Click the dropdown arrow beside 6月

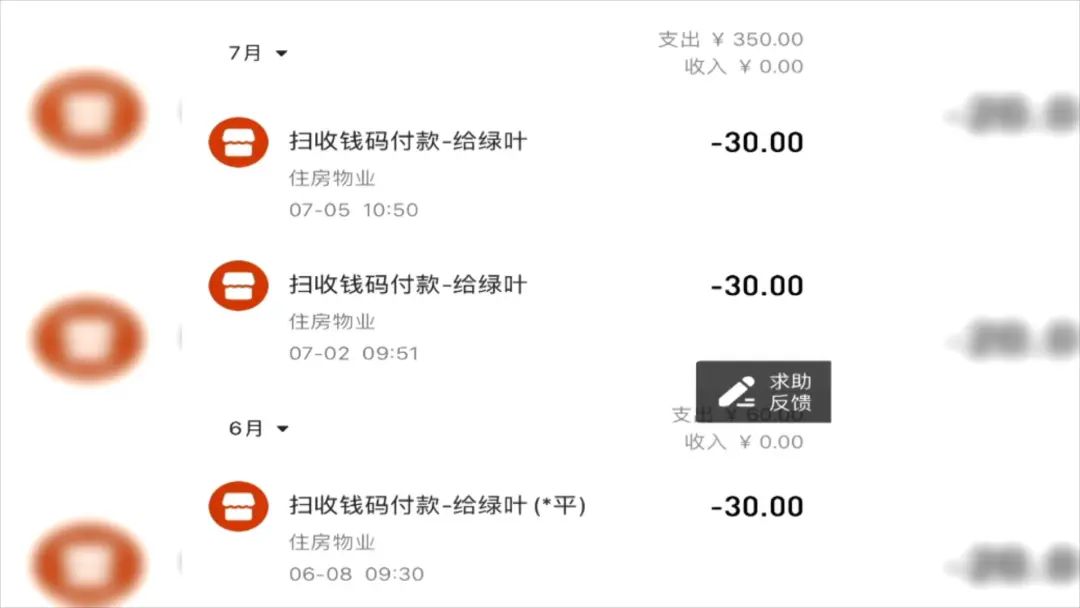282,428
